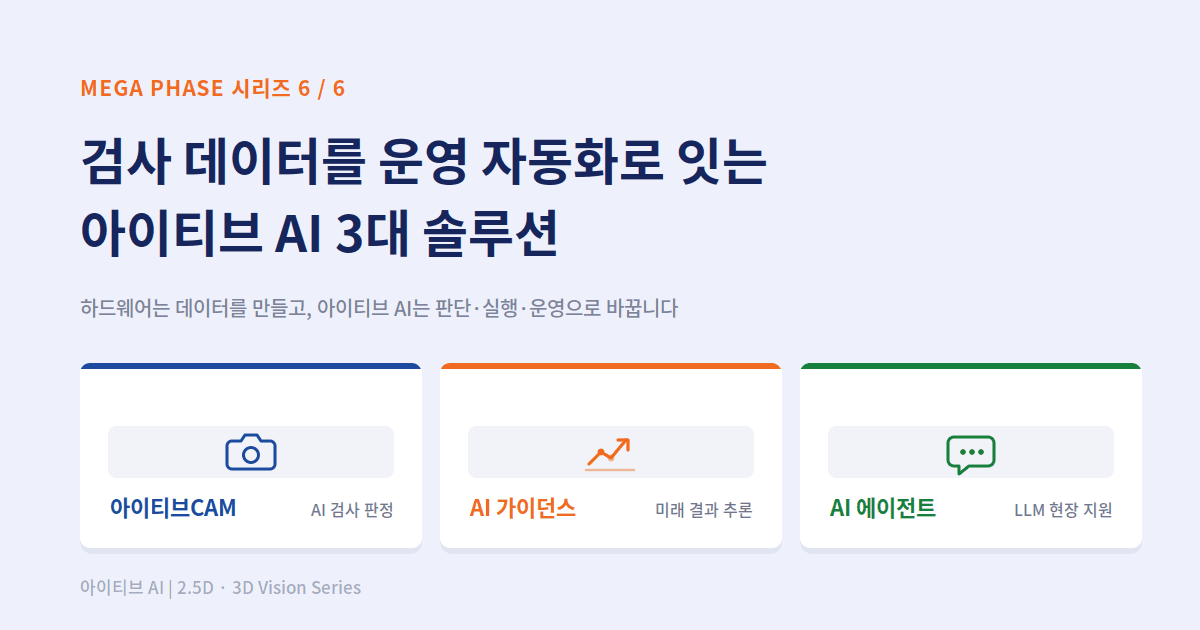Image resolution: width=1200 pixels, height=630 pixels.
Task: Click the gray icon panel in the AI 가이던스 card
Action: 611,452
